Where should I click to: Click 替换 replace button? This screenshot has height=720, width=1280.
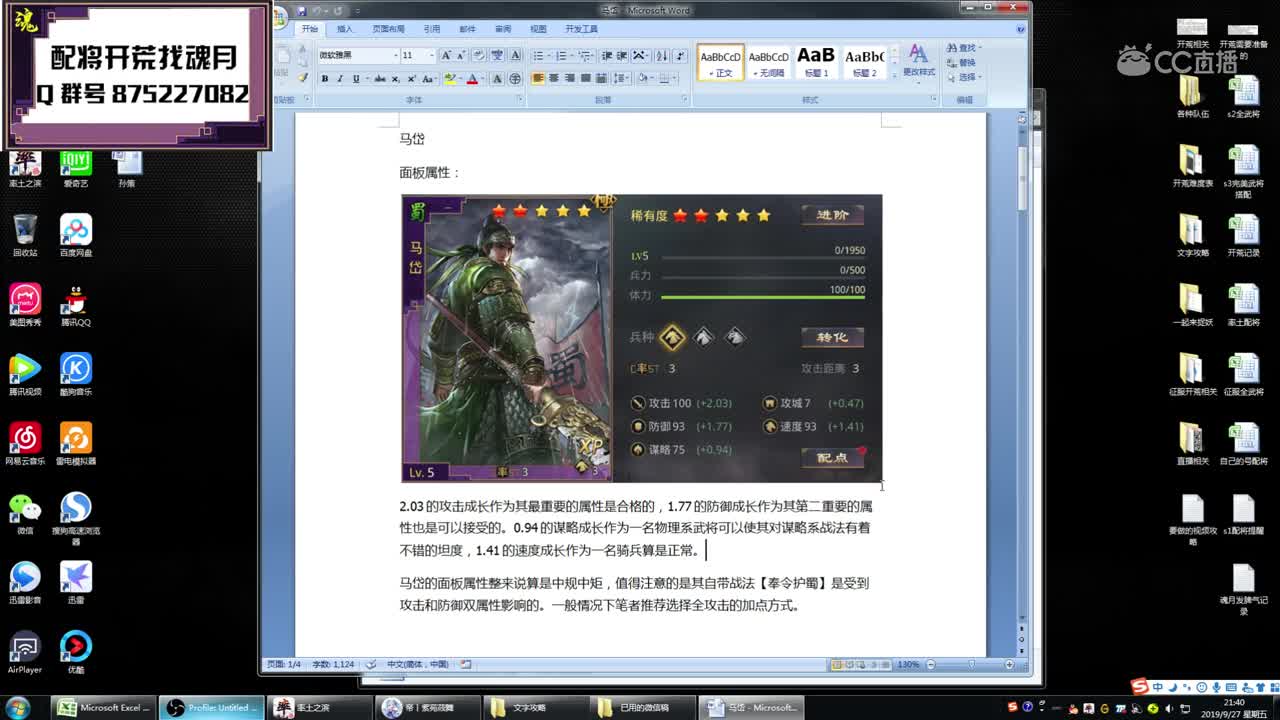pyautogui.click(x=961, y=62)
